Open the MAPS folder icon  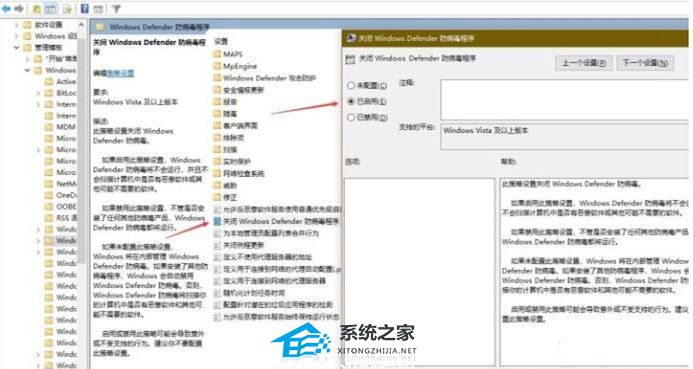pos(217,54)
